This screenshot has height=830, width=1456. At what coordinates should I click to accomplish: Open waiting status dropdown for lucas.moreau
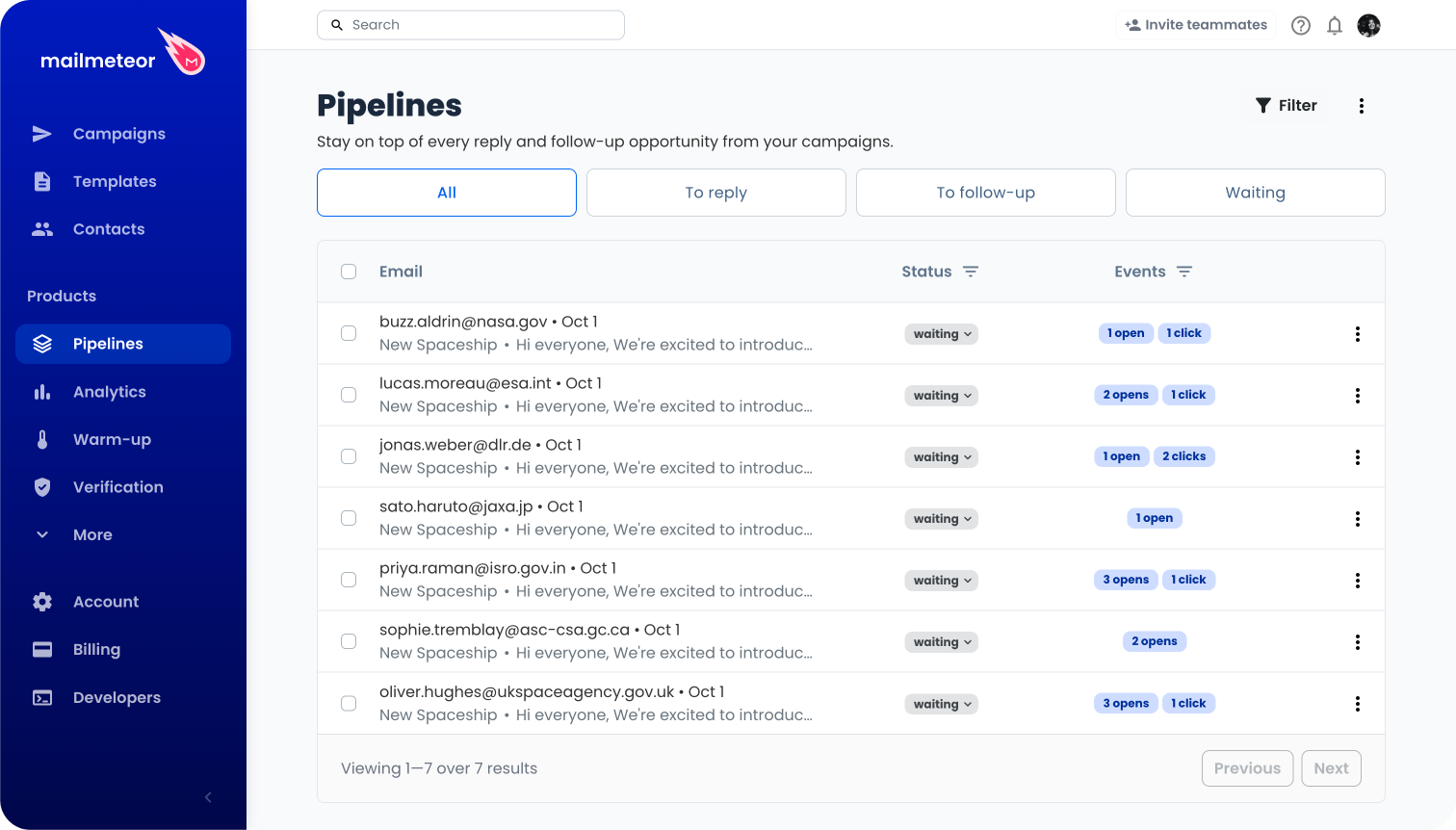point(941,396)
